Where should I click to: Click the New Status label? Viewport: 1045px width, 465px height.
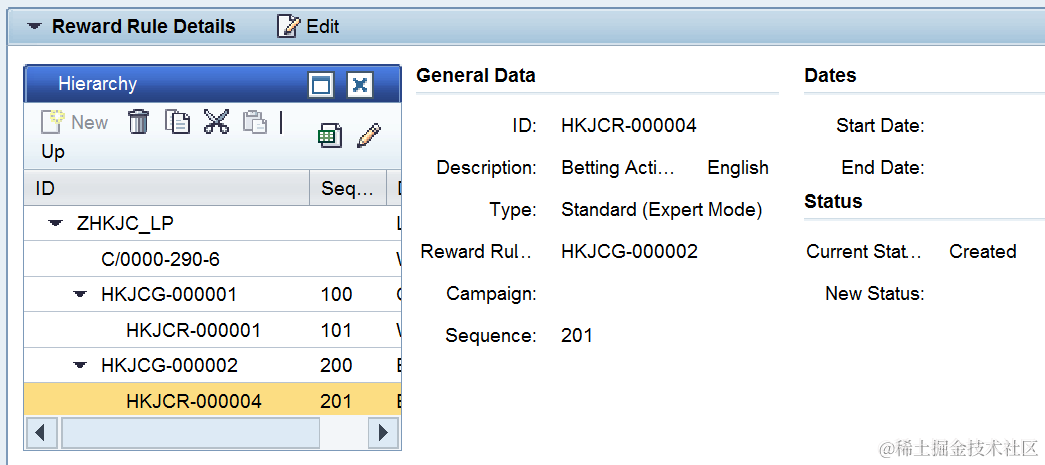(875, 294)
